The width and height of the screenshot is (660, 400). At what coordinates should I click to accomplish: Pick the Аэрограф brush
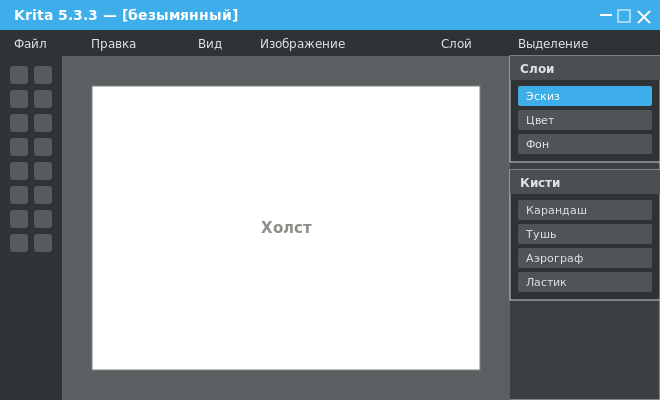pos(585,258)
